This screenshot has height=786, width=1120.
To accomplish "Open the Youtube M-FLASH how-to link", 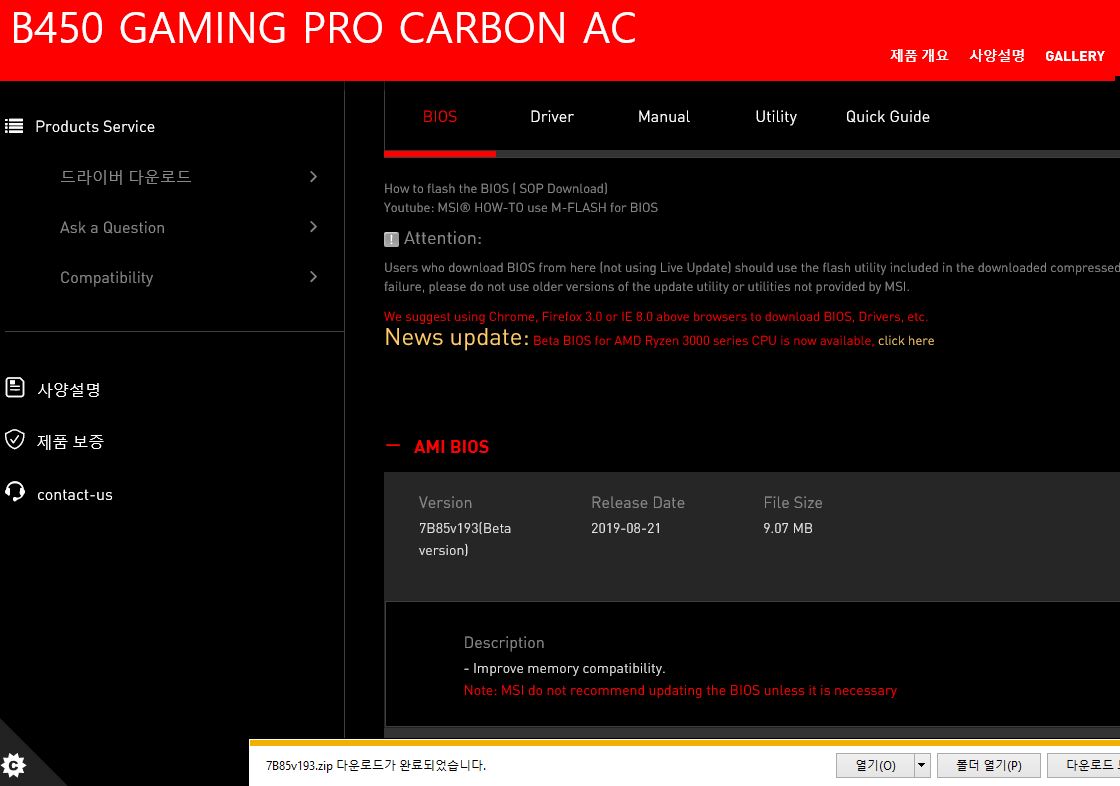I will pos(521,208).
